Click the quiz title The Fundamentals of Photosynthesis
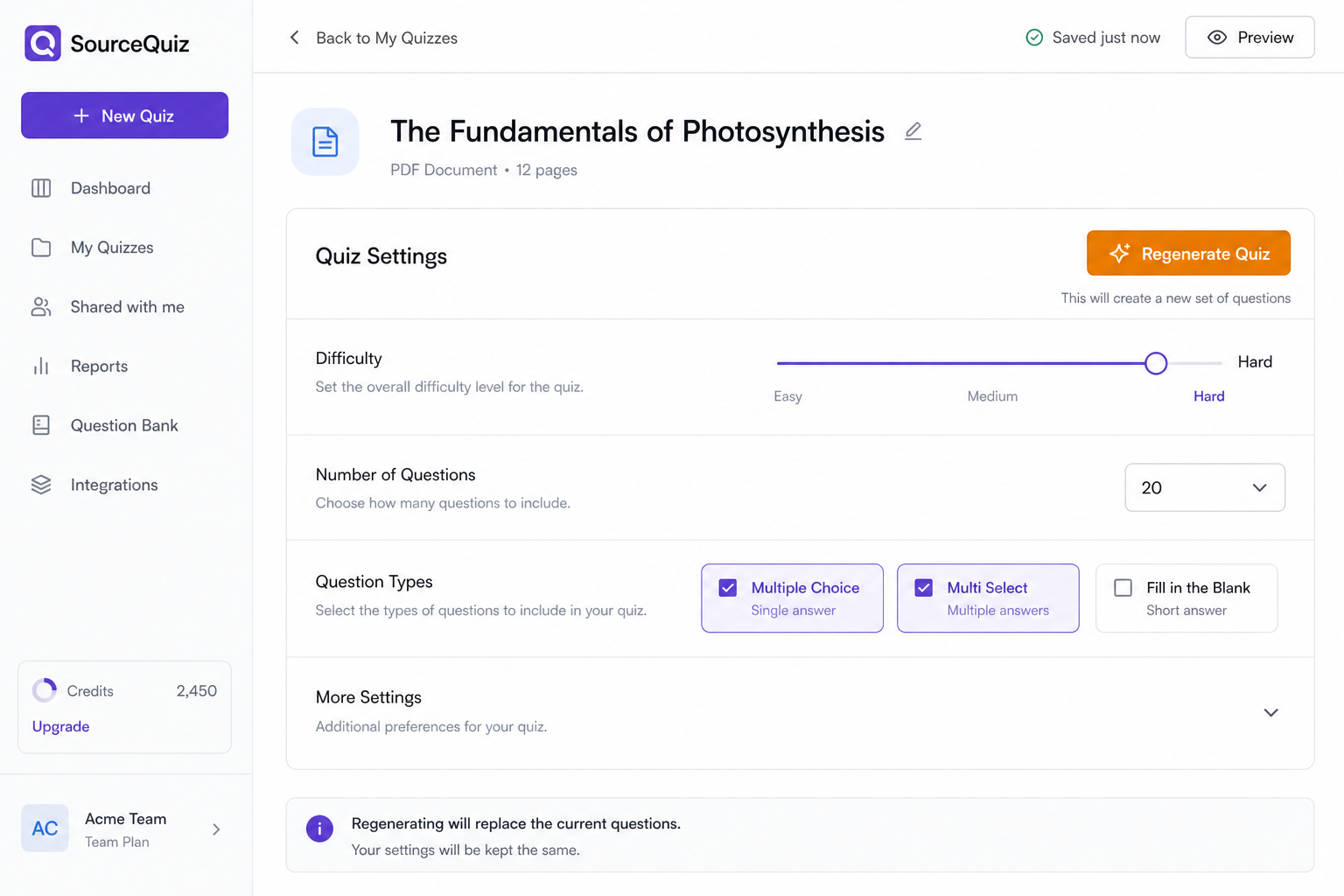Viewport: 1344px width, 896px height. [x=637, y=131]
